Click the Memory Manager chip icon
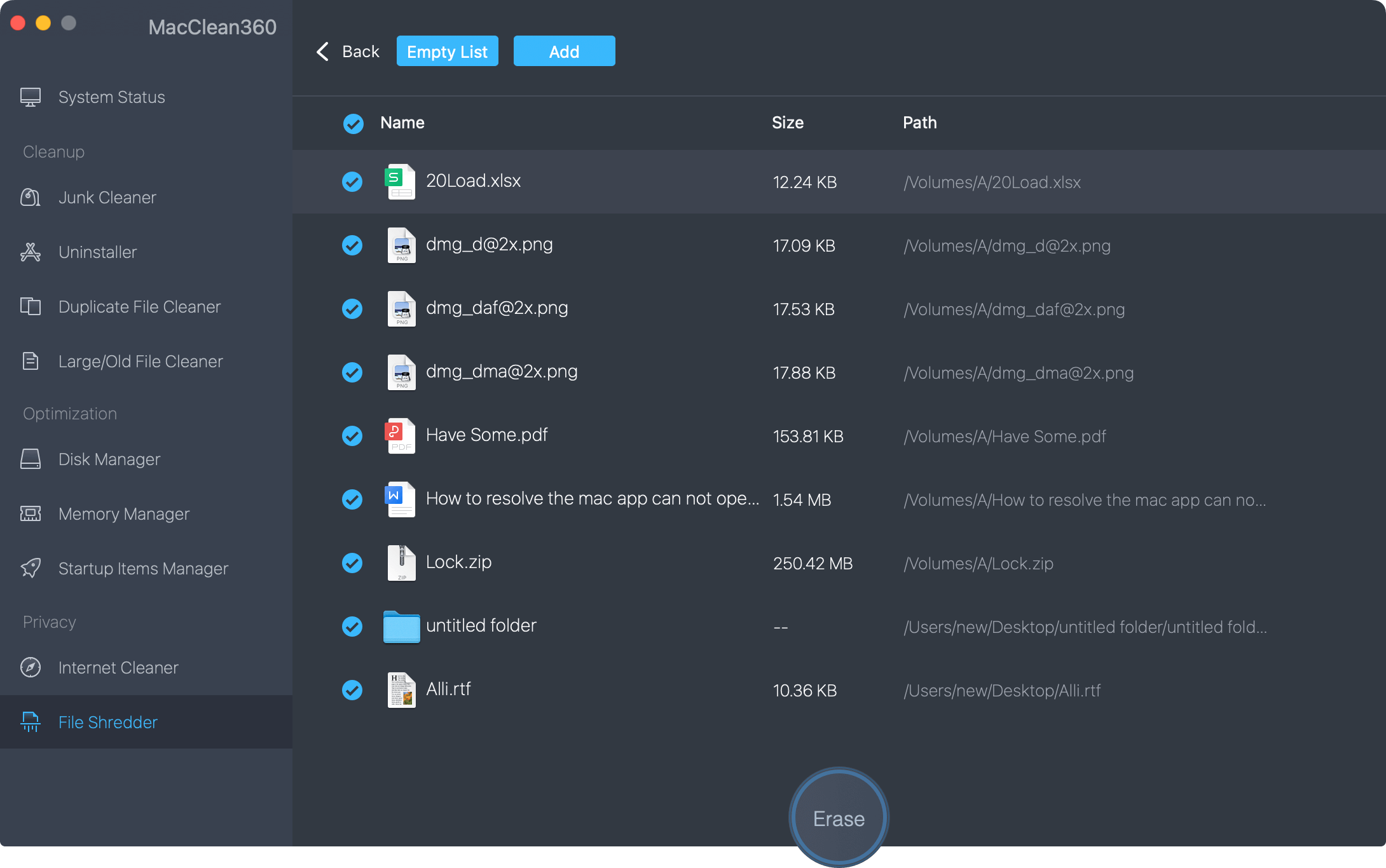The height and width of the screenshot is (868, 1386). 30,513
